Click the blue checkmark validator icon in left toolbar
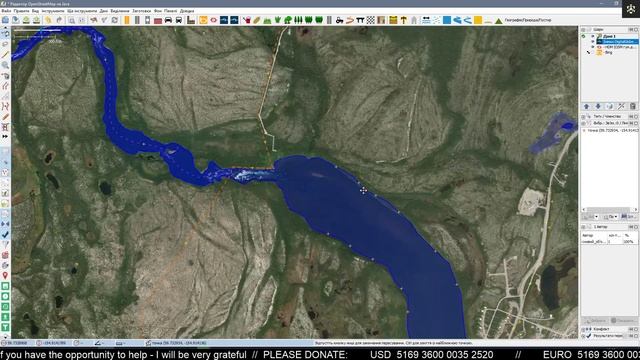Image resolution: width=640 pixels, height=360 pixels. [5, 235]
